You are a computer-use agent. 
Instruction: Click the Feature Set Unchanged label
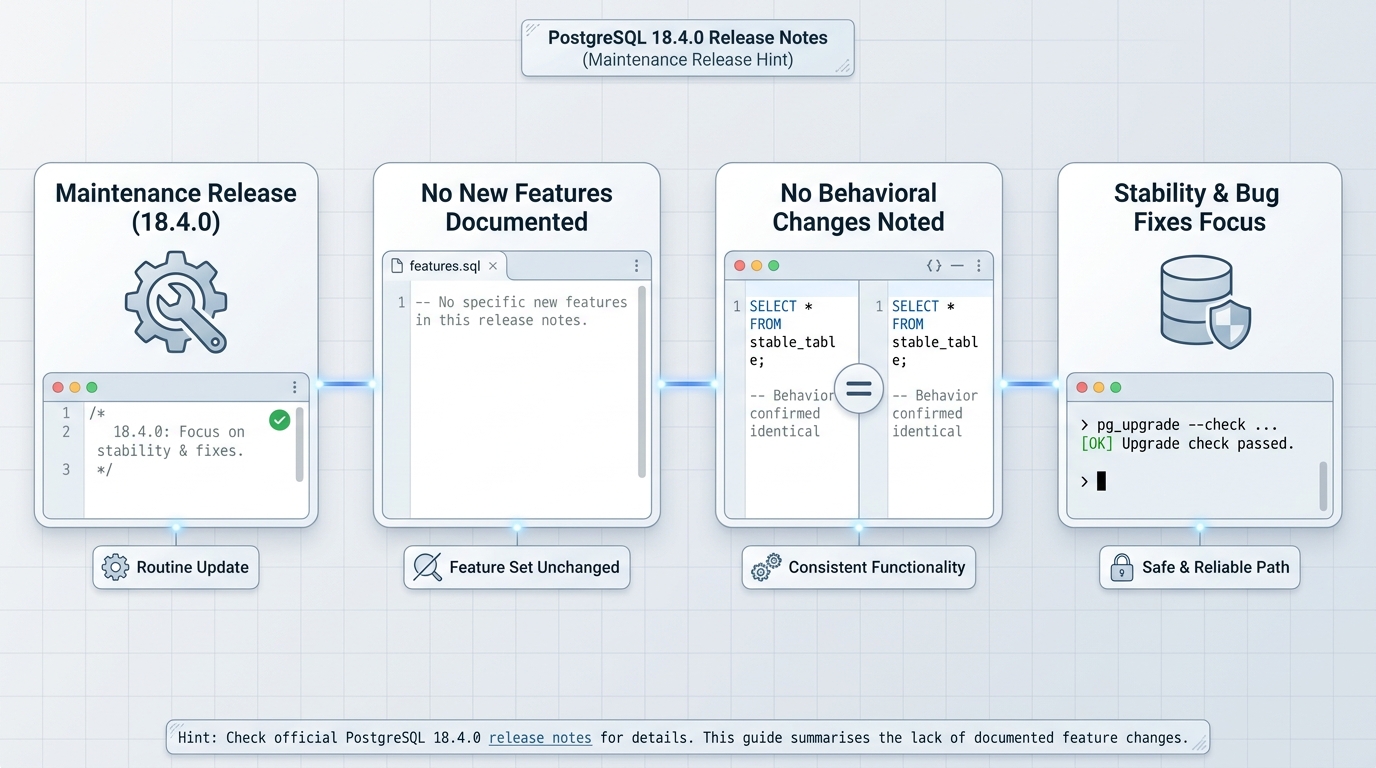(517, 567)
